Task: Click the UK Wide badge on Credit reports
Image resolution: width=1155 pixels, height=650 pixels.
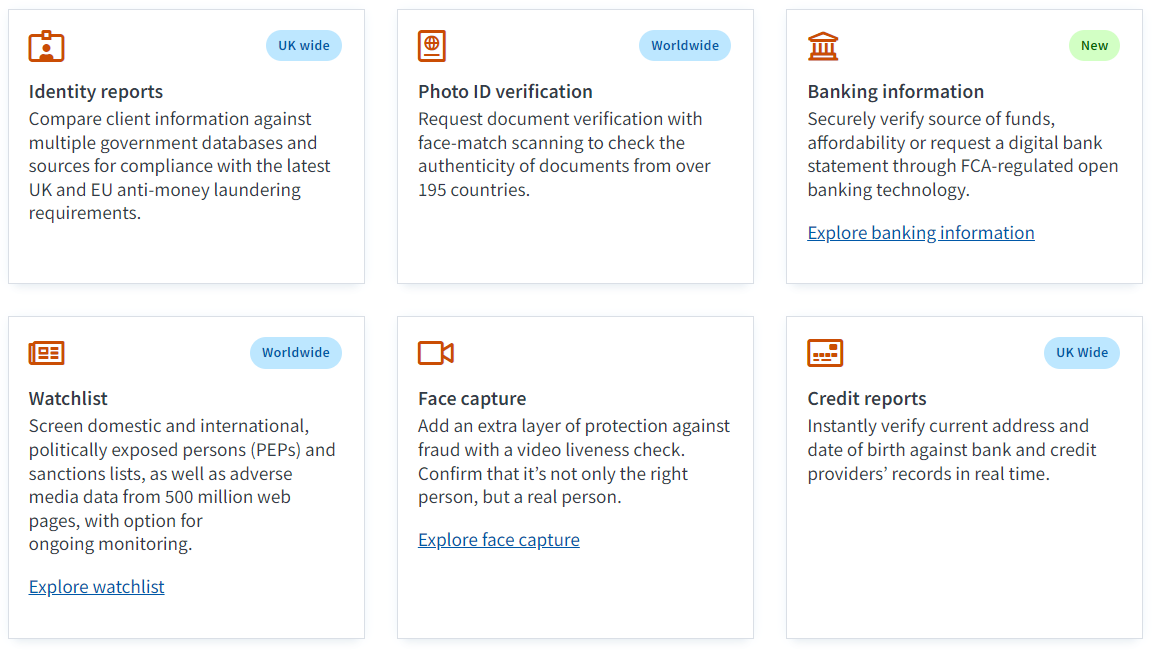Action: (1081, 352)
